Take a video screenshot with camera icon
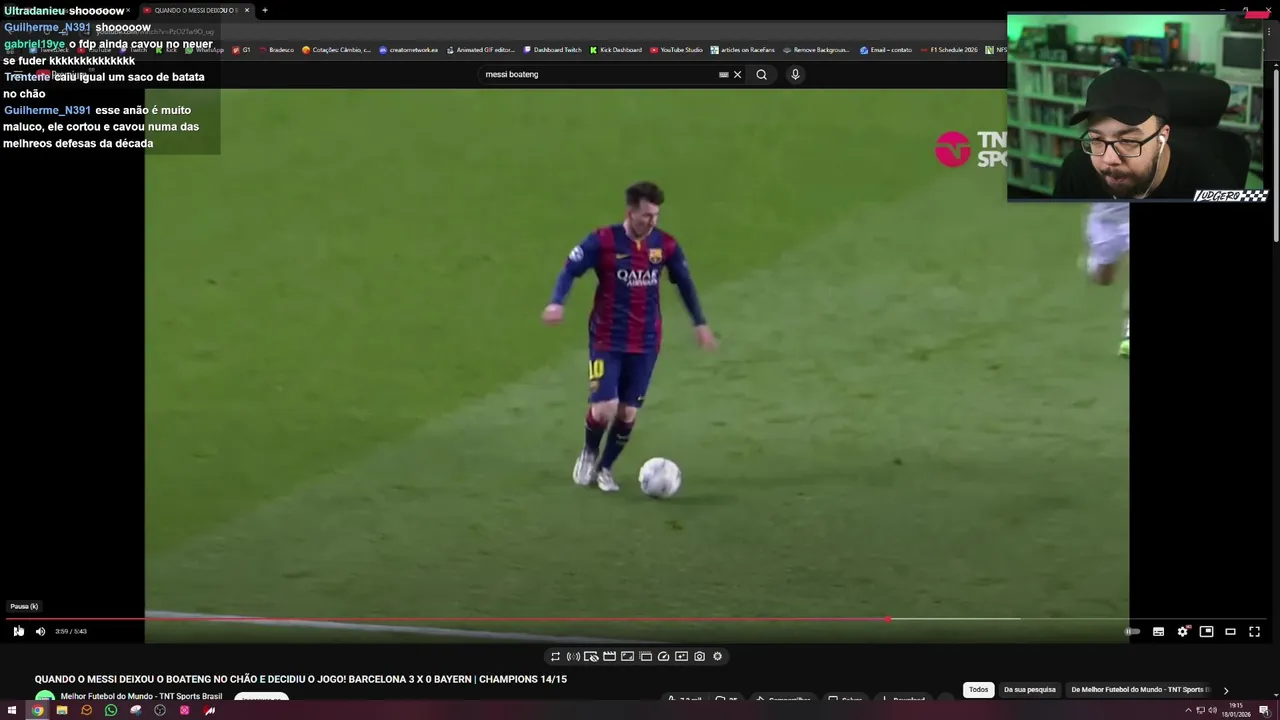 [x=699, y=656]
